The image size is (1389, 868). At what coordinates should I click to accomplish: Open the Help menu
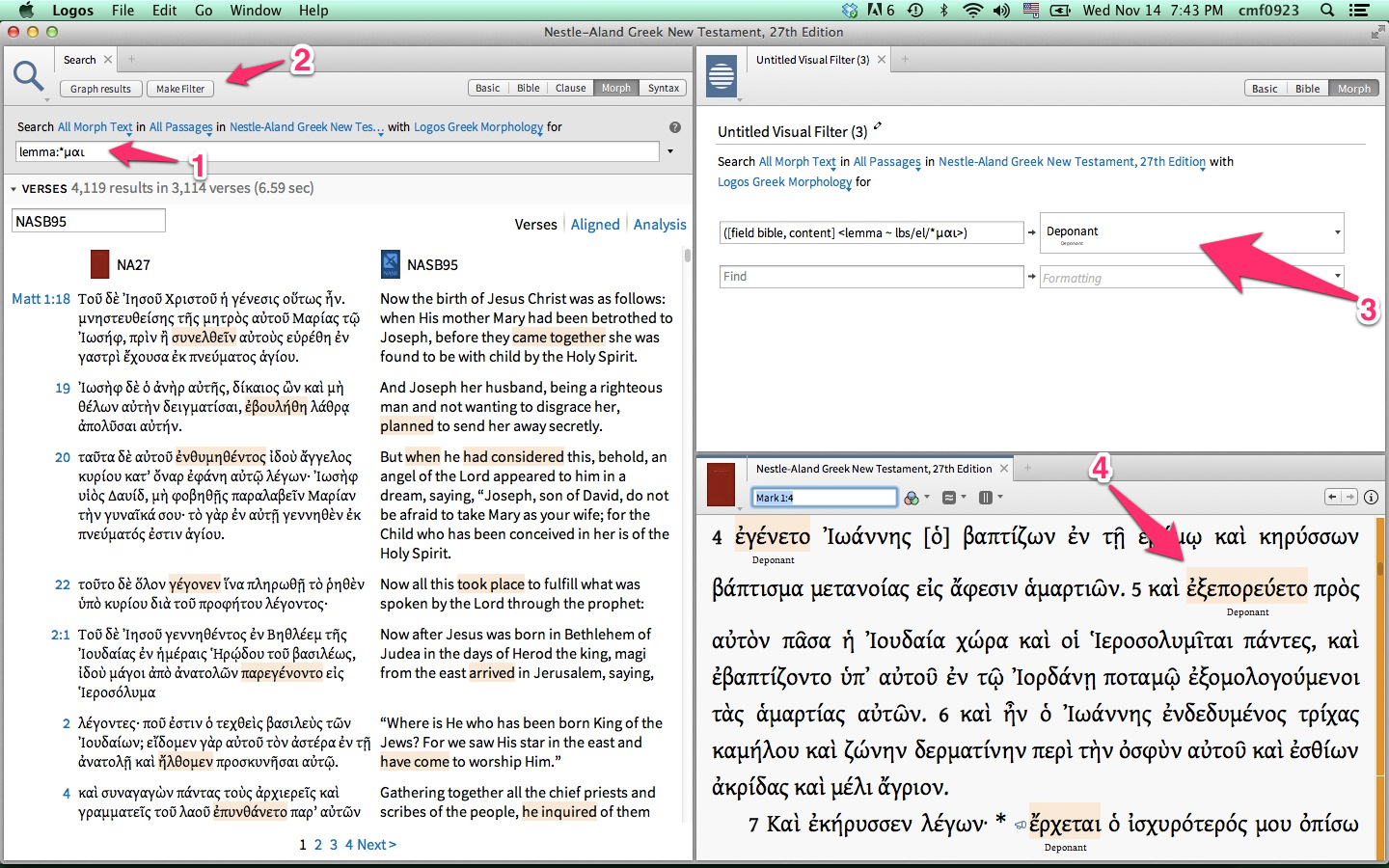tap(313, 10)
